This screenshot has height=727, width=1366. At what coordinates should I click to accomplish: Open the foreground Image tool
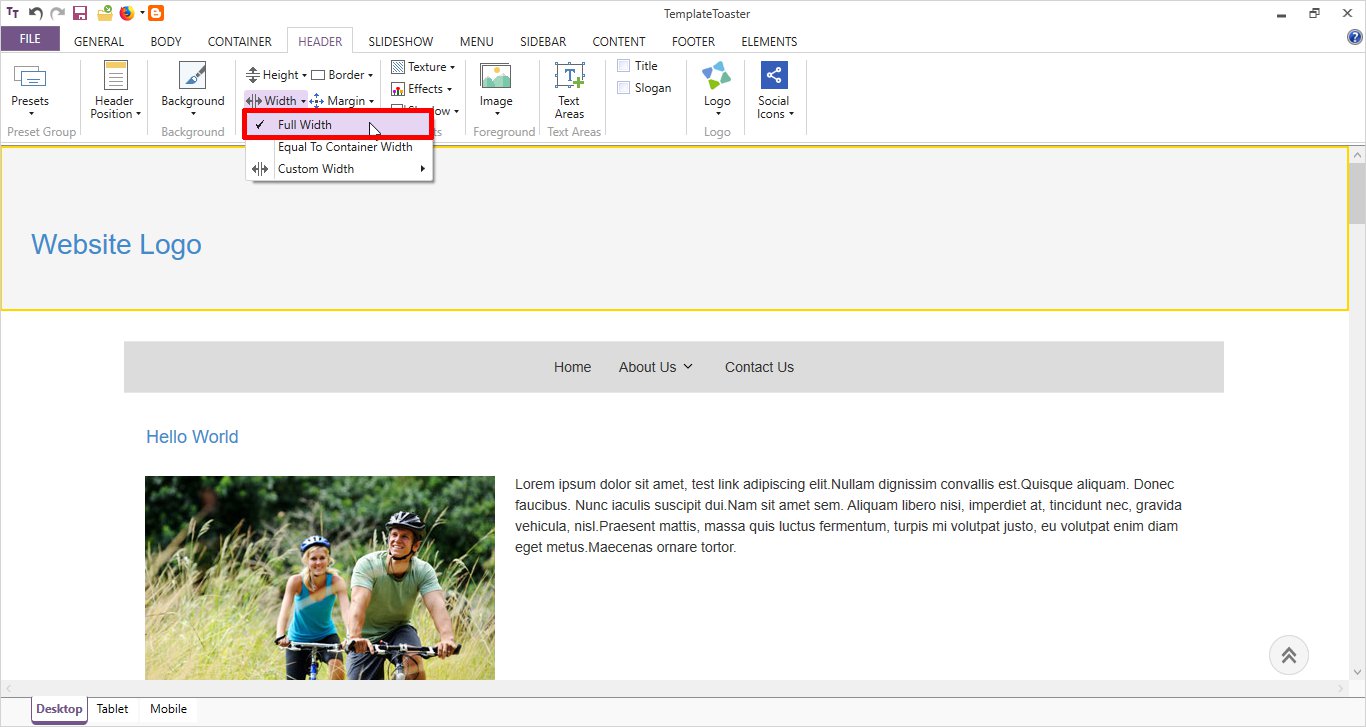495,78
